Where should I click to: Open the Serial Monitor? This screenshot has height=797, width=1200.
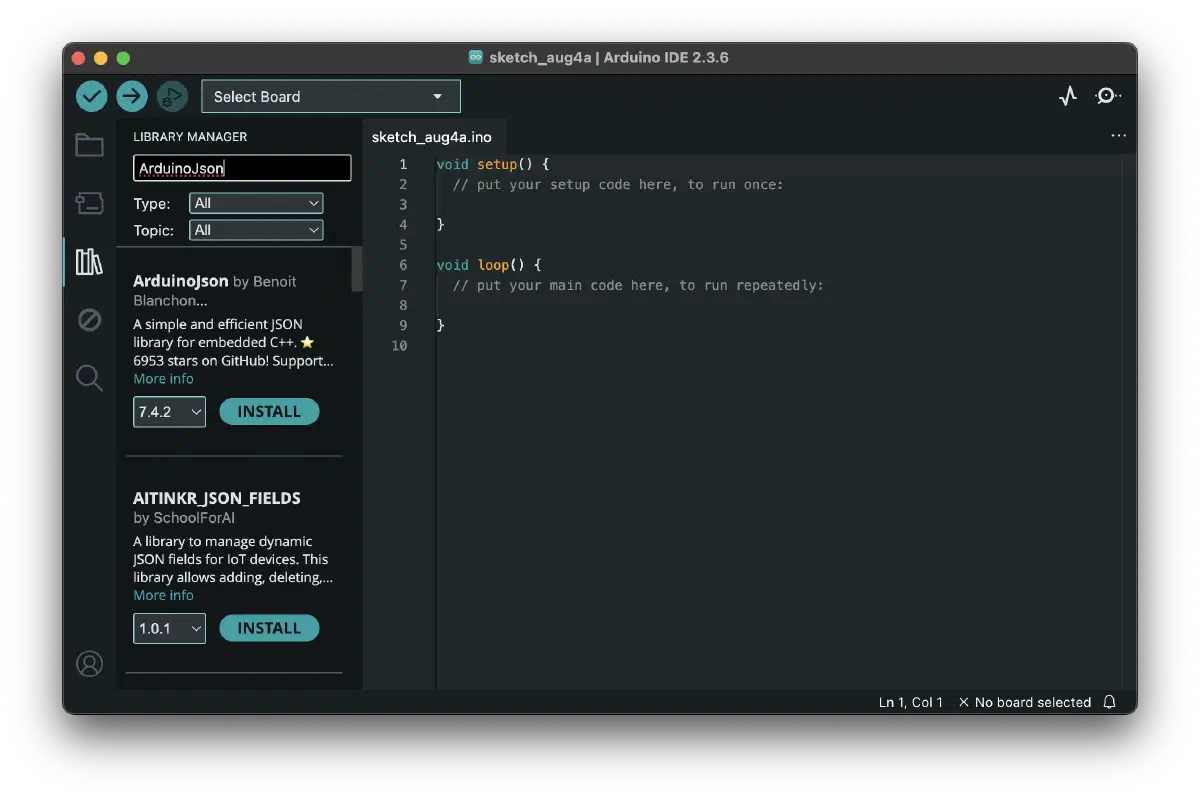1108,95
